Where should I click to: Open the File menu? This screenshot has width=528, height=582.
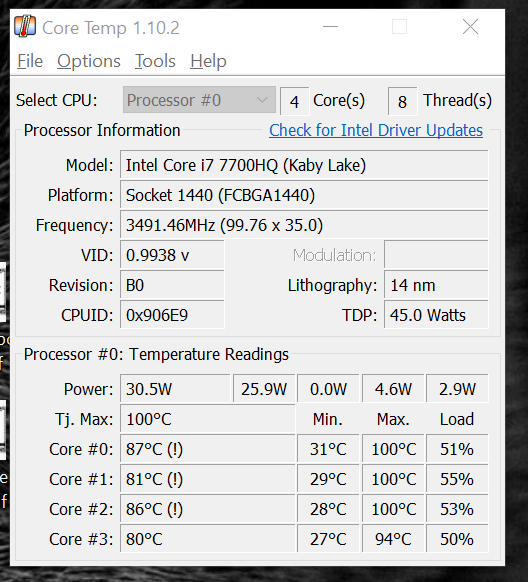[x=30, y=61]
